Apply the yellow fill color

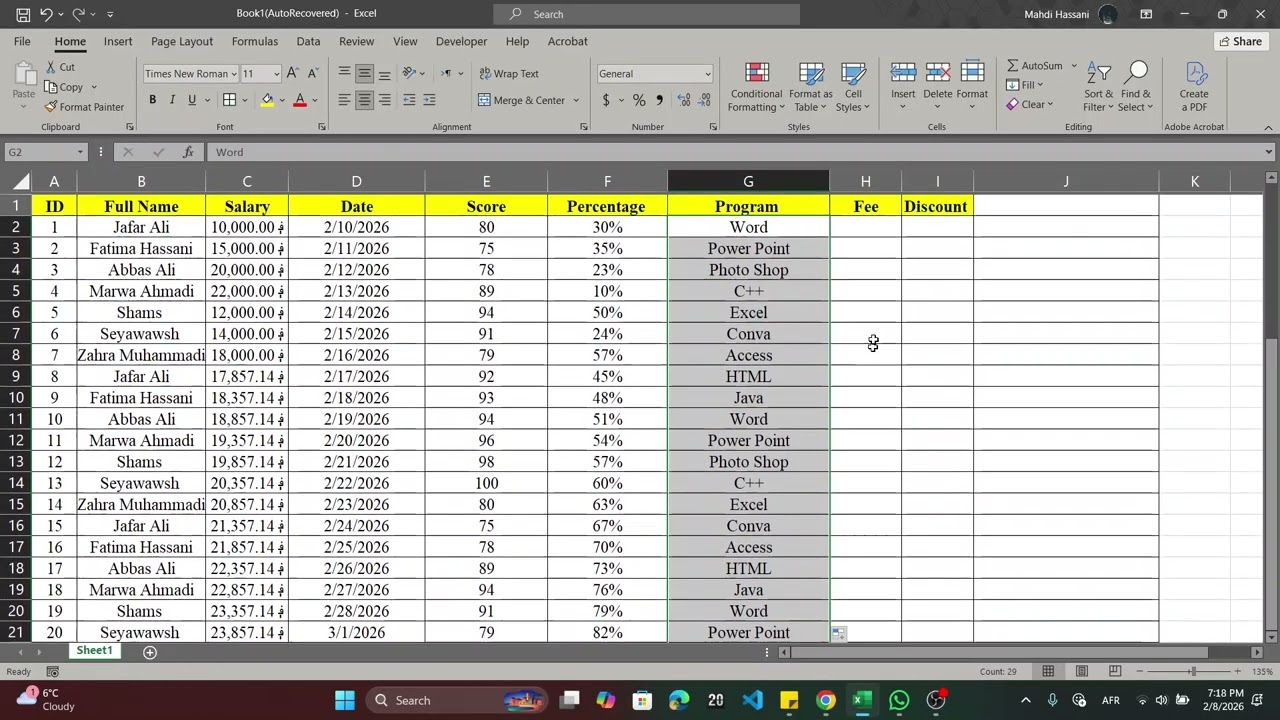coord(267,100)
